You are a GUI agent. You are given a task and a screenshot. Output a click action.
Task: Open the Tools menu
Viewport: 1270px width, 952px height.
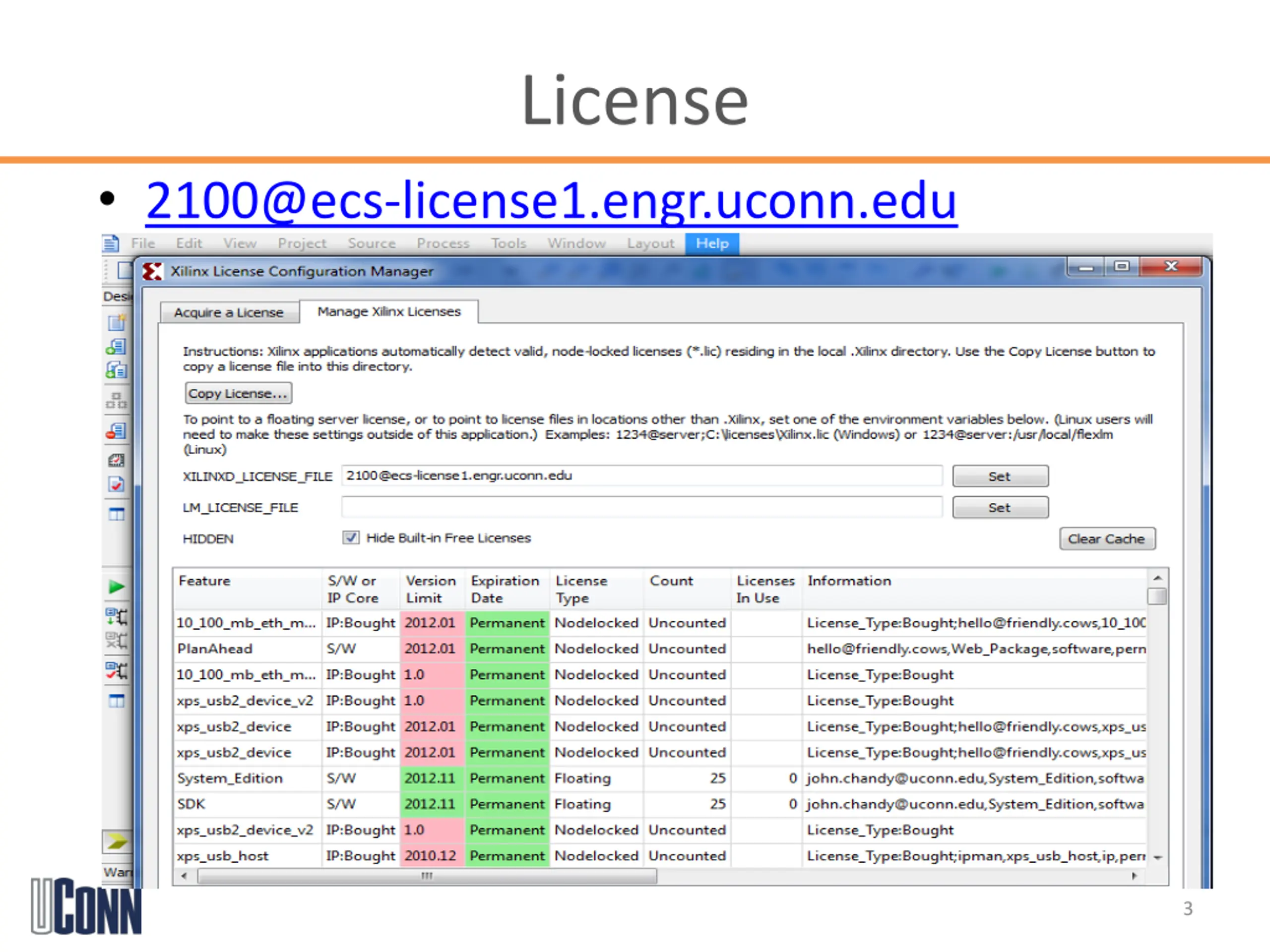click(508, 243)
